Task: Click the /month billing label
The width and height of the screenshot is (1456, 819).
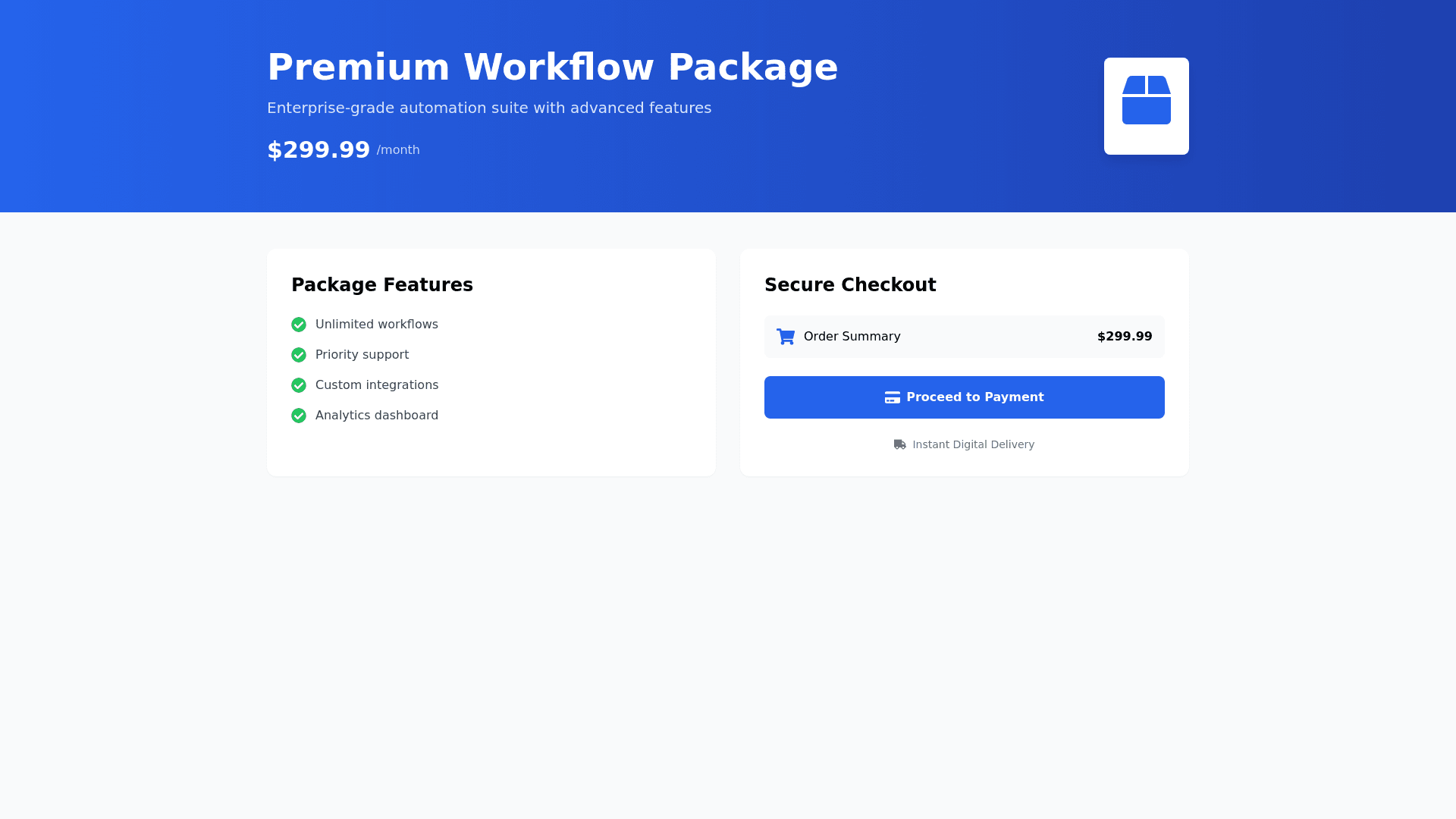Action: coord(398,150)
